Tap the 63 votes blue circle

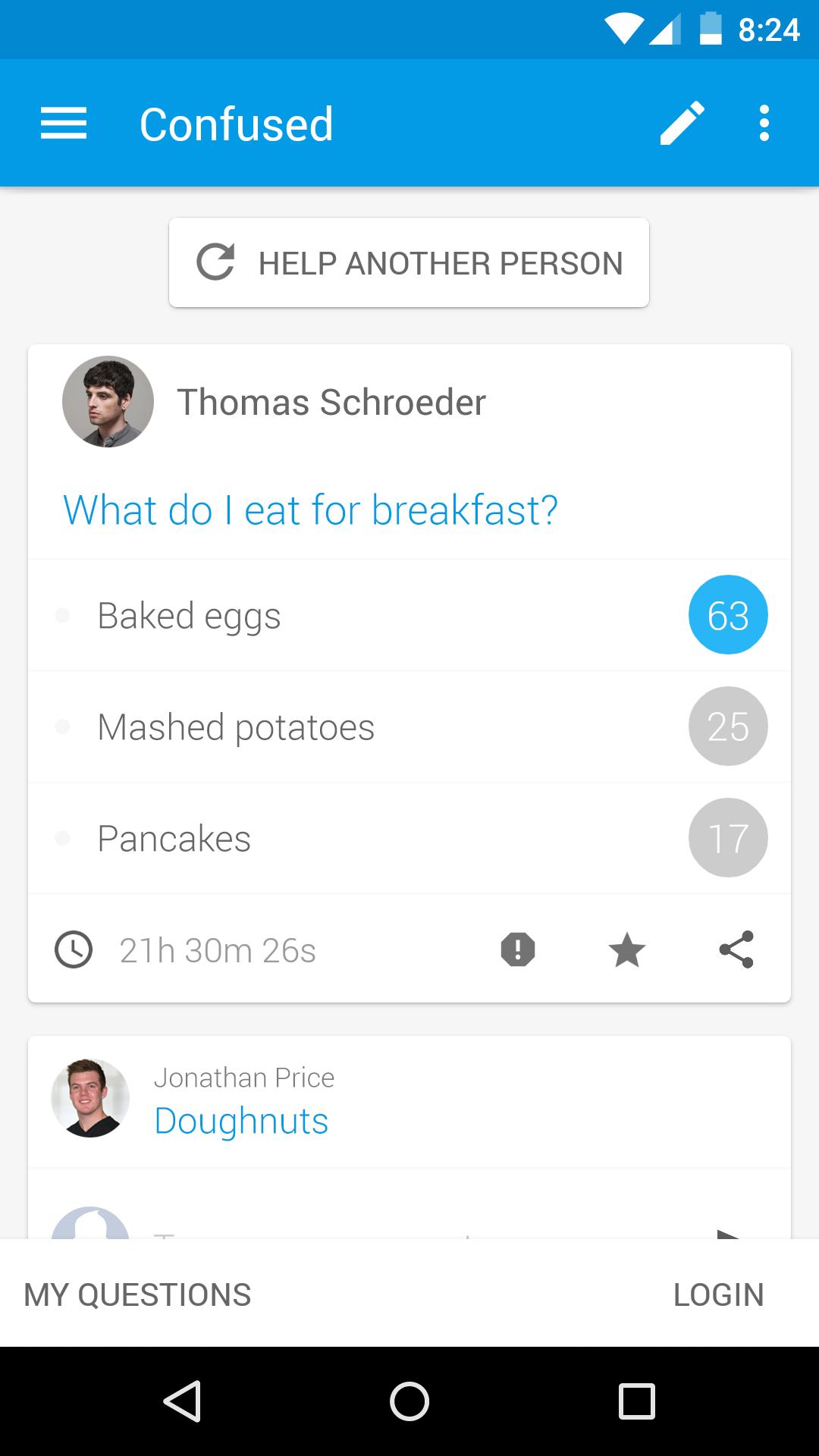(728, 615)
